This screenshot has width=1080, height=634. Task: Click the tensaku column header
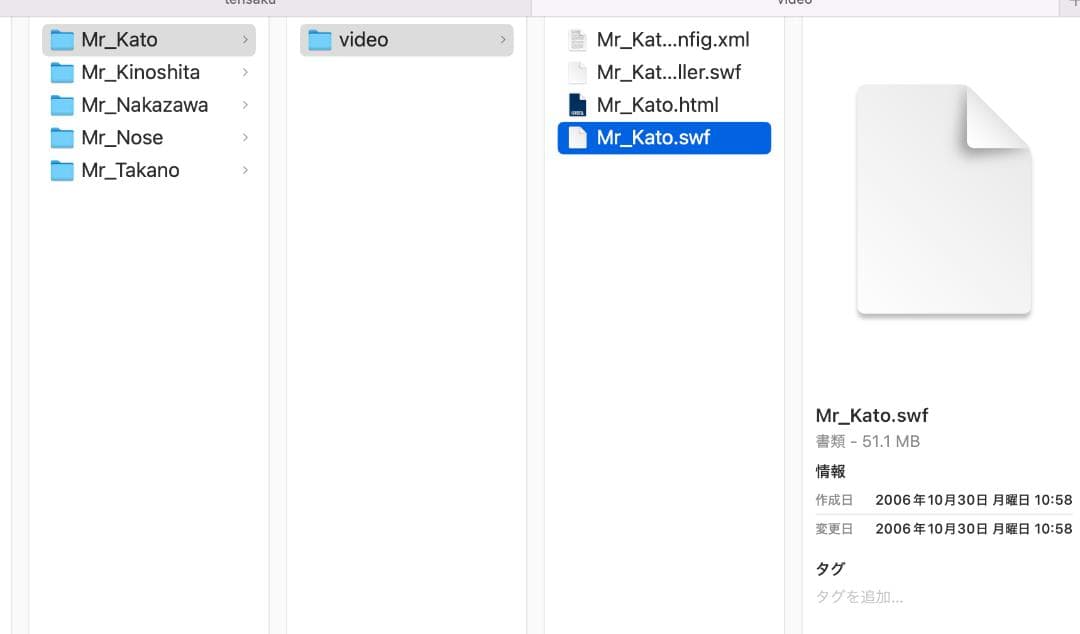pyautogui.click(x=250, y=3)
